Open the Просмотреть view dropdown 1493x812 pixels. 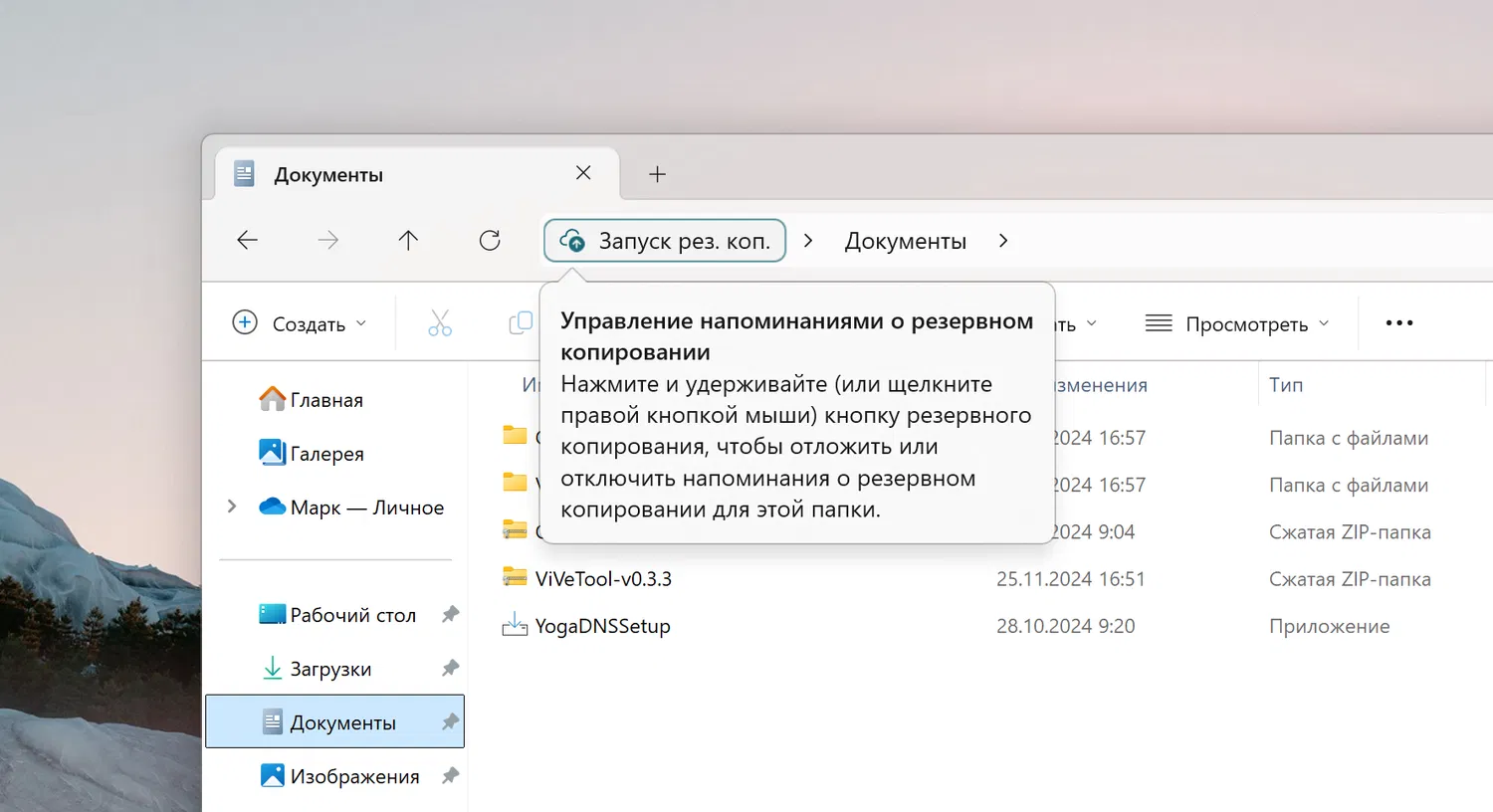click(x=1237, y=323)
